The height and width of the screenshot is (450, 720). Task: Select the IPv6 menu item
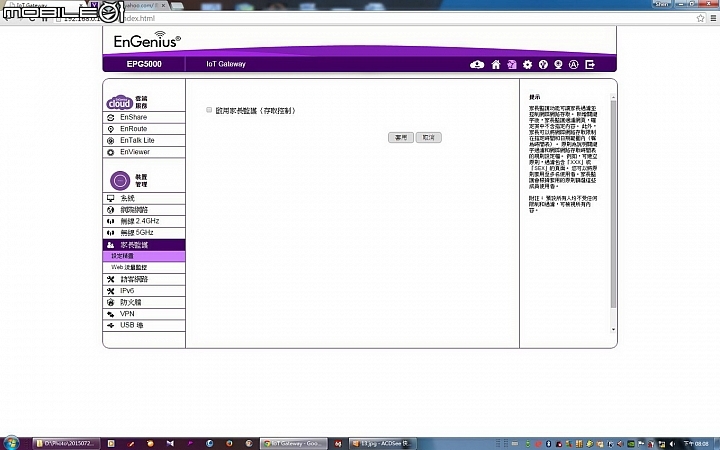tap(144, 291)
